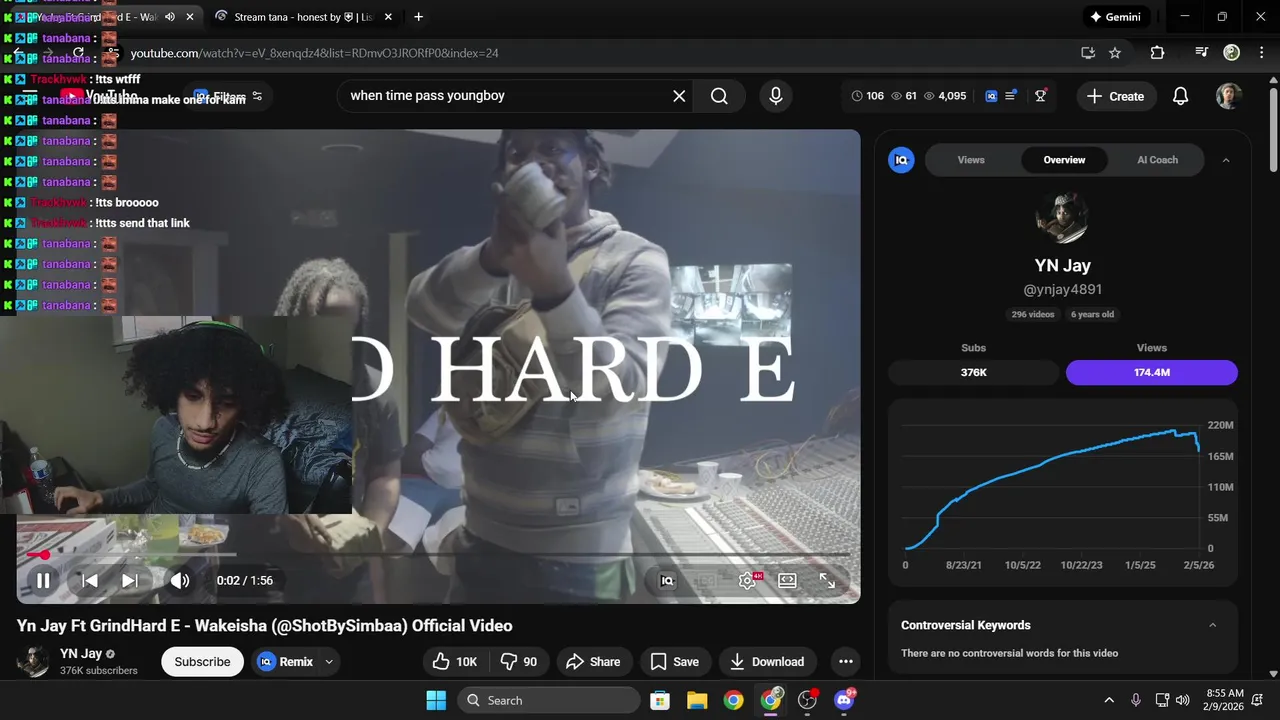
Task: Clear the YouTube search box text
Action: [679, 96]
